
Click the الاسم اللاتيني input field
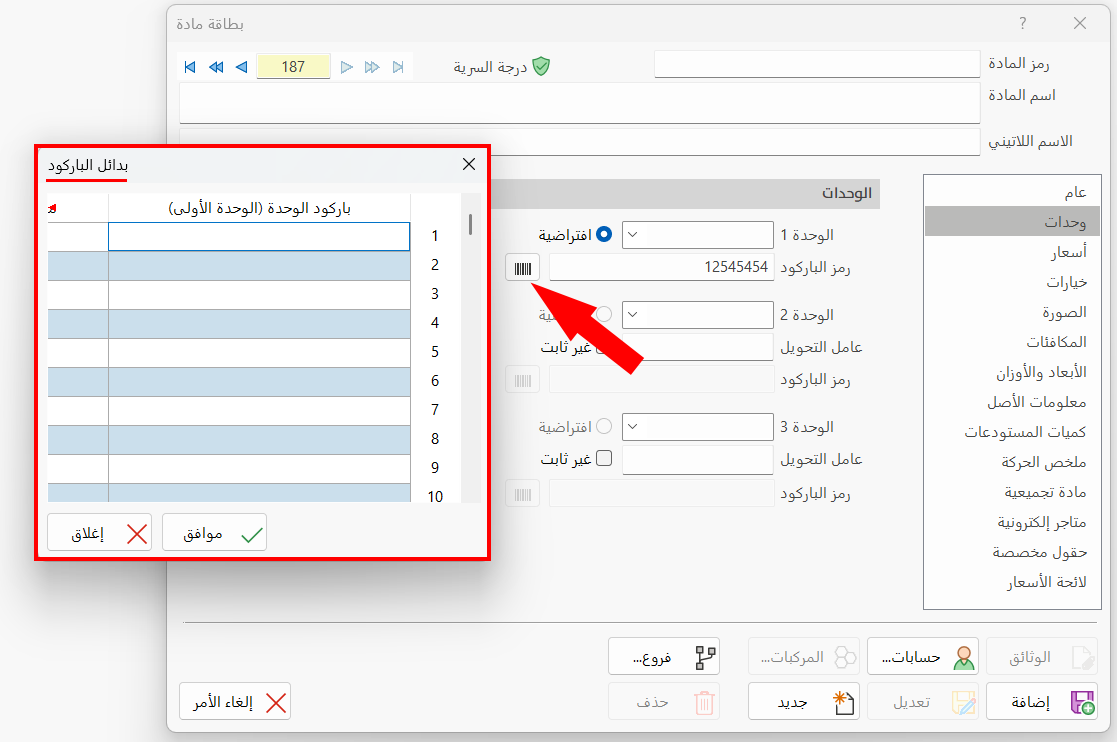[580, 142]
